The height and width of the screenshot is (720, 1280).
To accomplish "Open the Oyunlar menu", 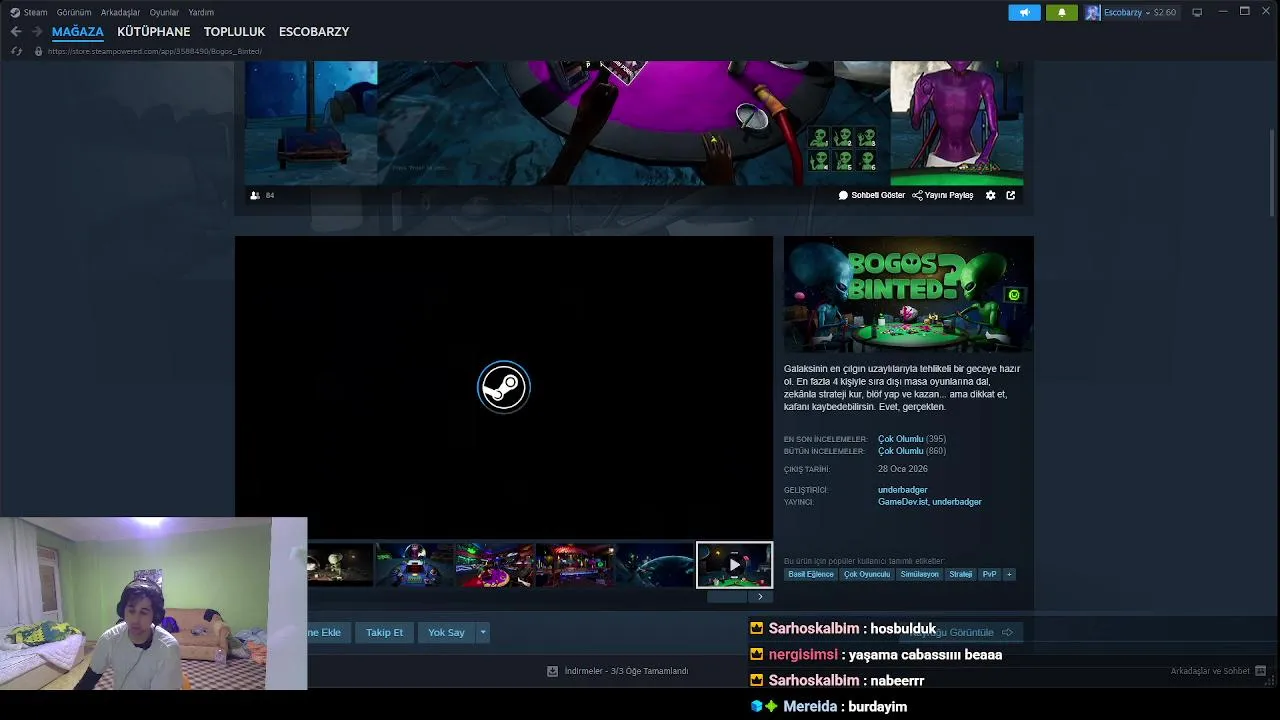I will pos(164,12).
